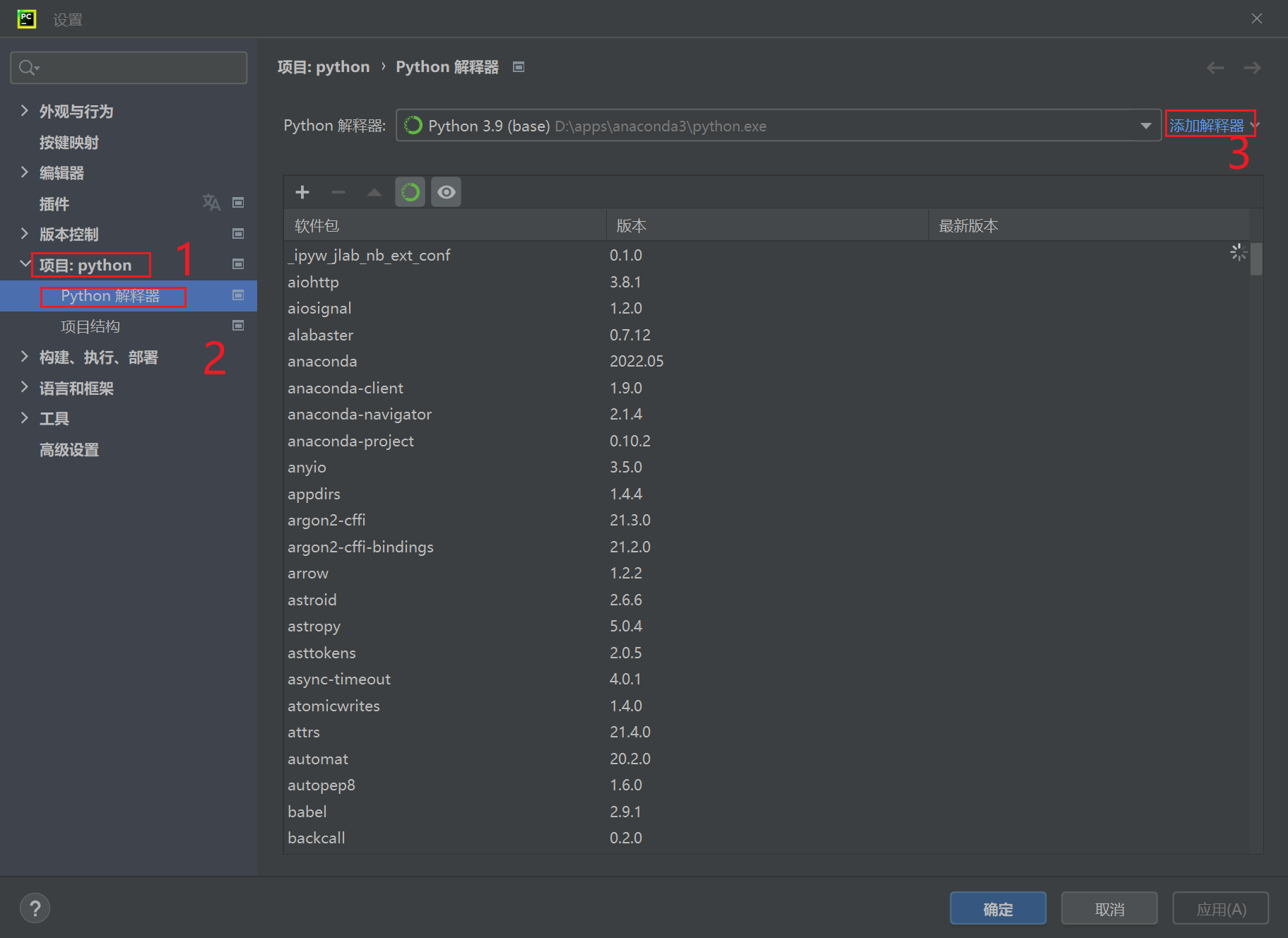Viewport: 1288px width, 938px height.
Task: Open the 插件 settings page
Action: point(54,204)
